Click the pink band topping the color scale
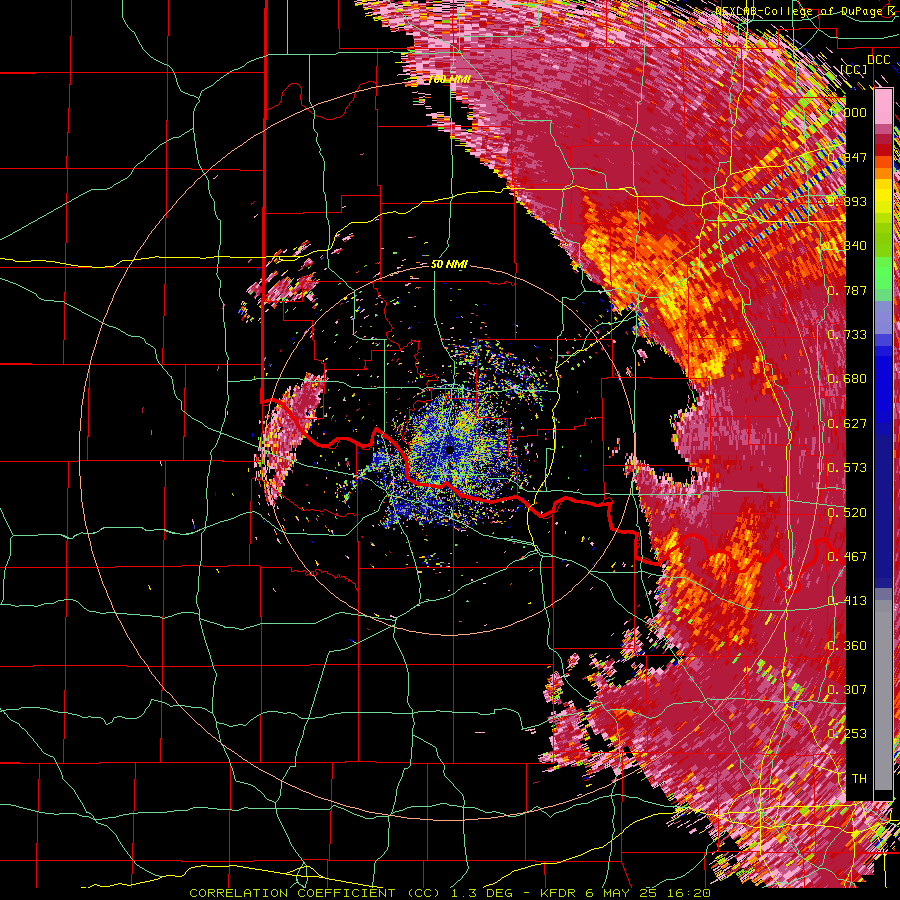Image resolution: width=900 pixels, height=900 pixels. click(883, 107)
